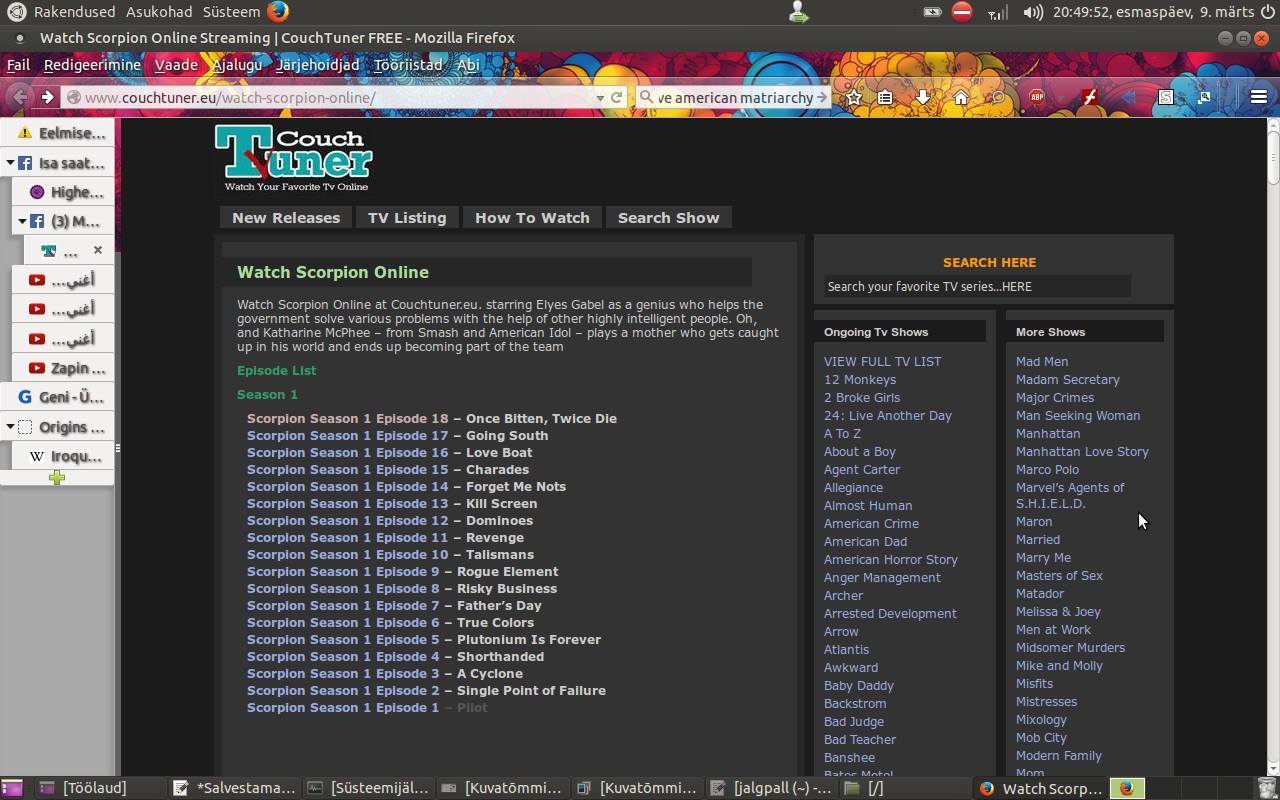1280x800 pixels.
Task: Switch to the 'Zapin...' YouTube tab
Action: [65, 368]
